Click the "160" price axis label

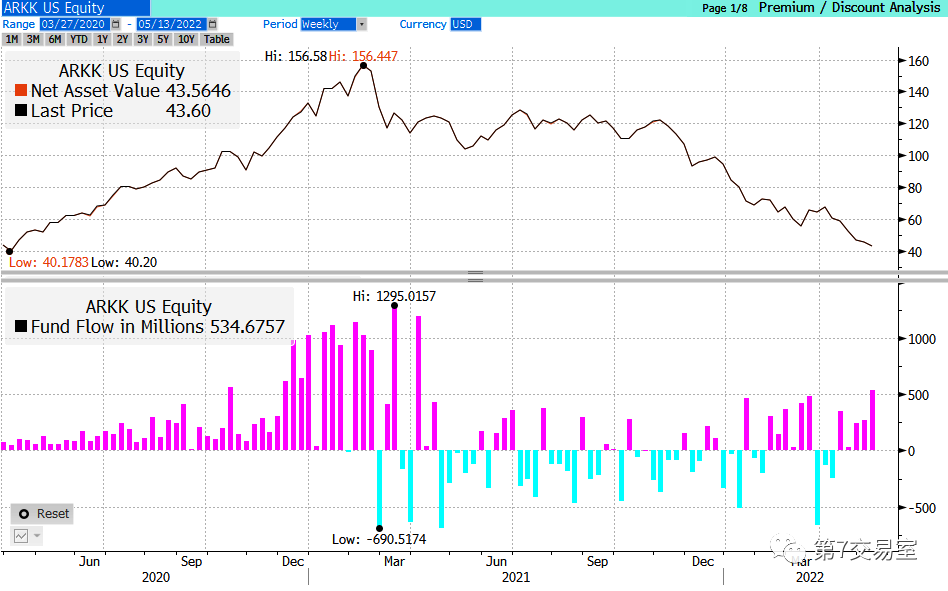point(918,61)
